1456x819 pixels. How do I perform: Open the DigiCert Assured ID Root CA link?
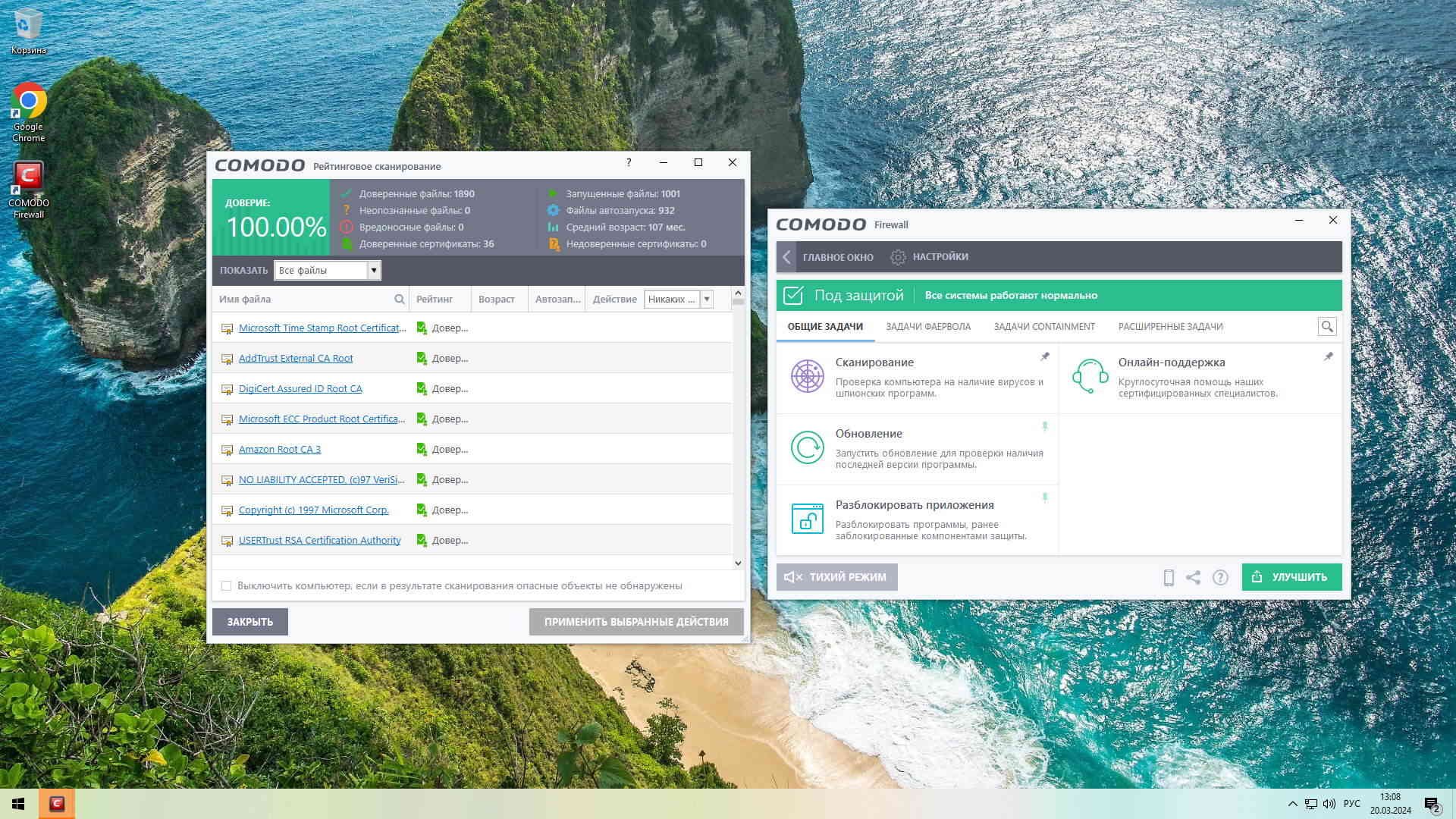(300, 389)
